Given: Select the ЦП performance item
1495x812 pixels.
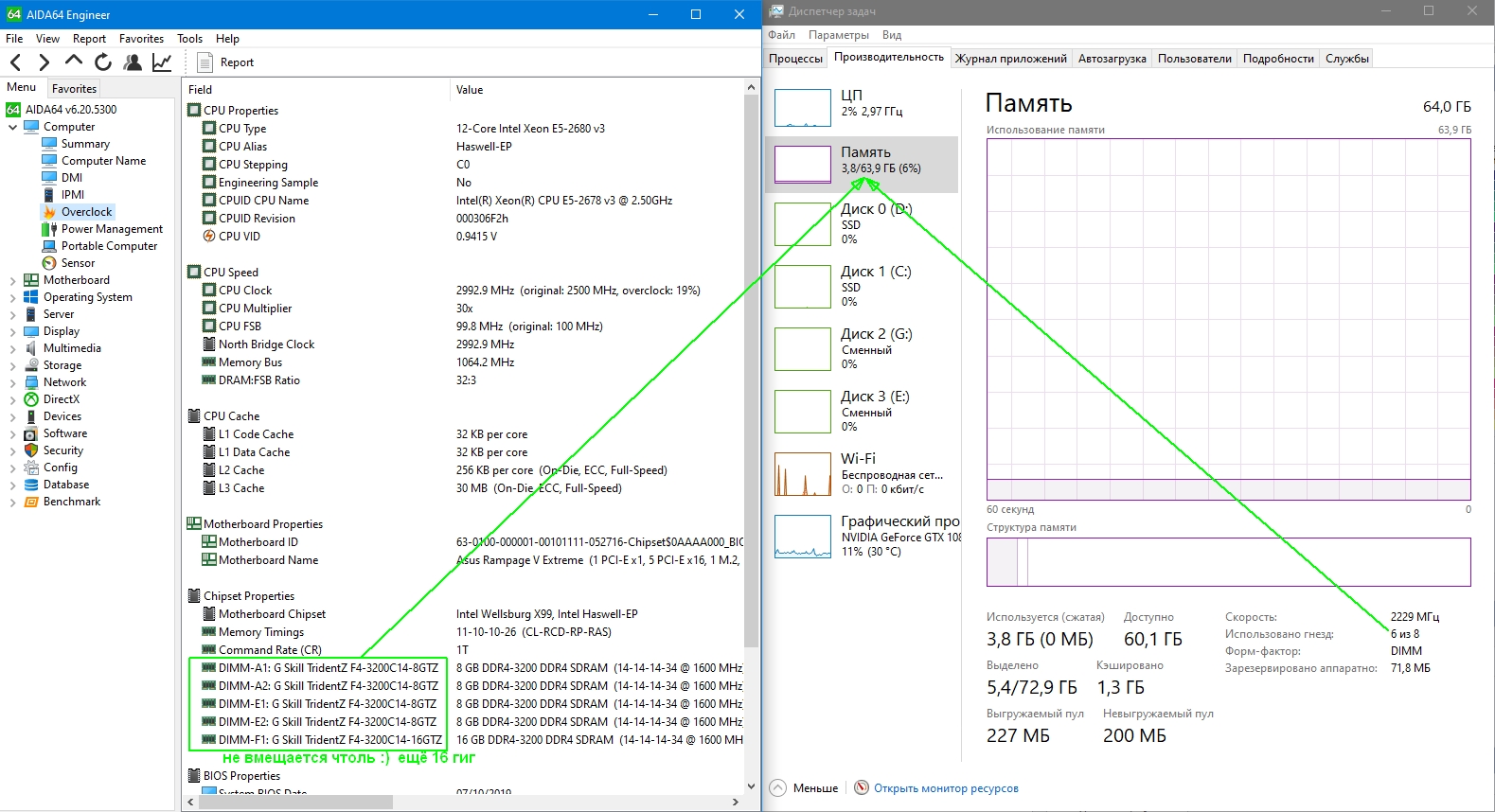Looking at the screenshot, I should pyautogui.click(x=862, y=107).
